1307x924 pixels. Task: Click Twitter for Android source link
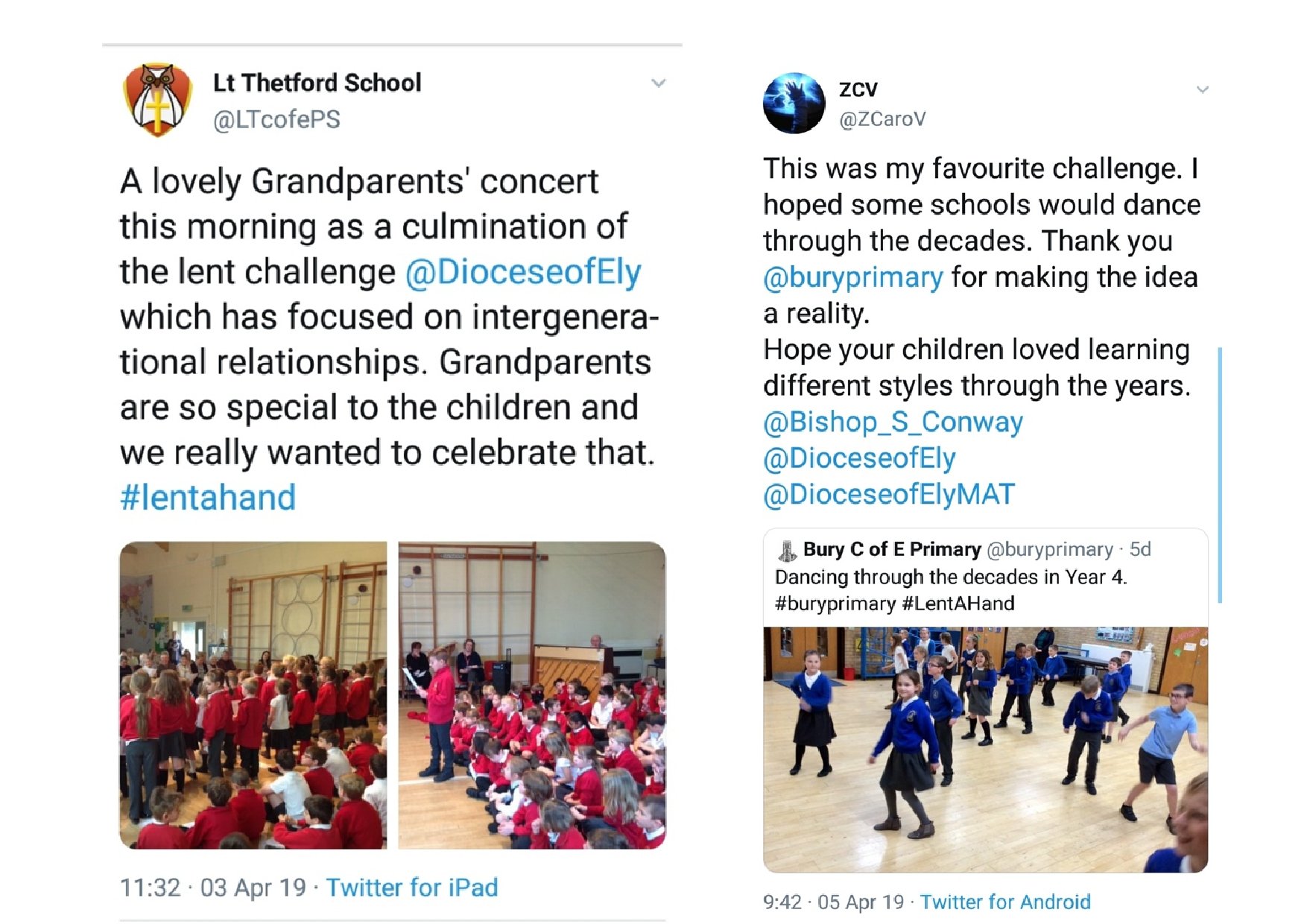(1005, 902)
